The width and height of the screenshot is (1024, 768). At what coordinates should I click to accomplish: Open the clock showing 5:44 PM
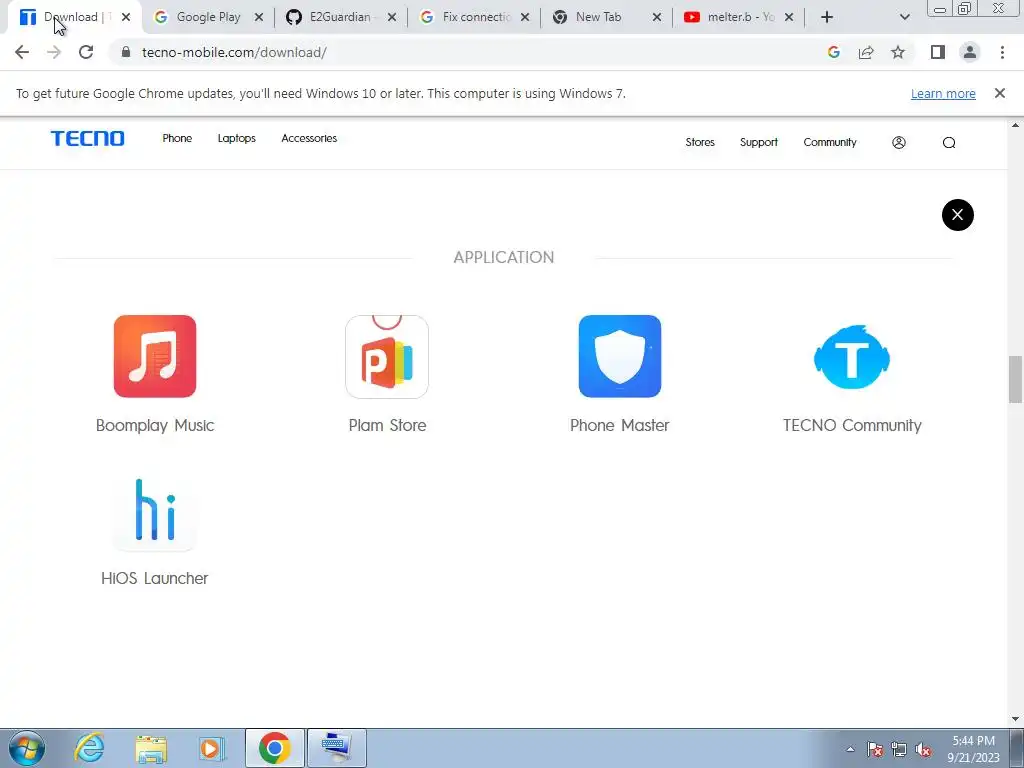pos(973,748)
